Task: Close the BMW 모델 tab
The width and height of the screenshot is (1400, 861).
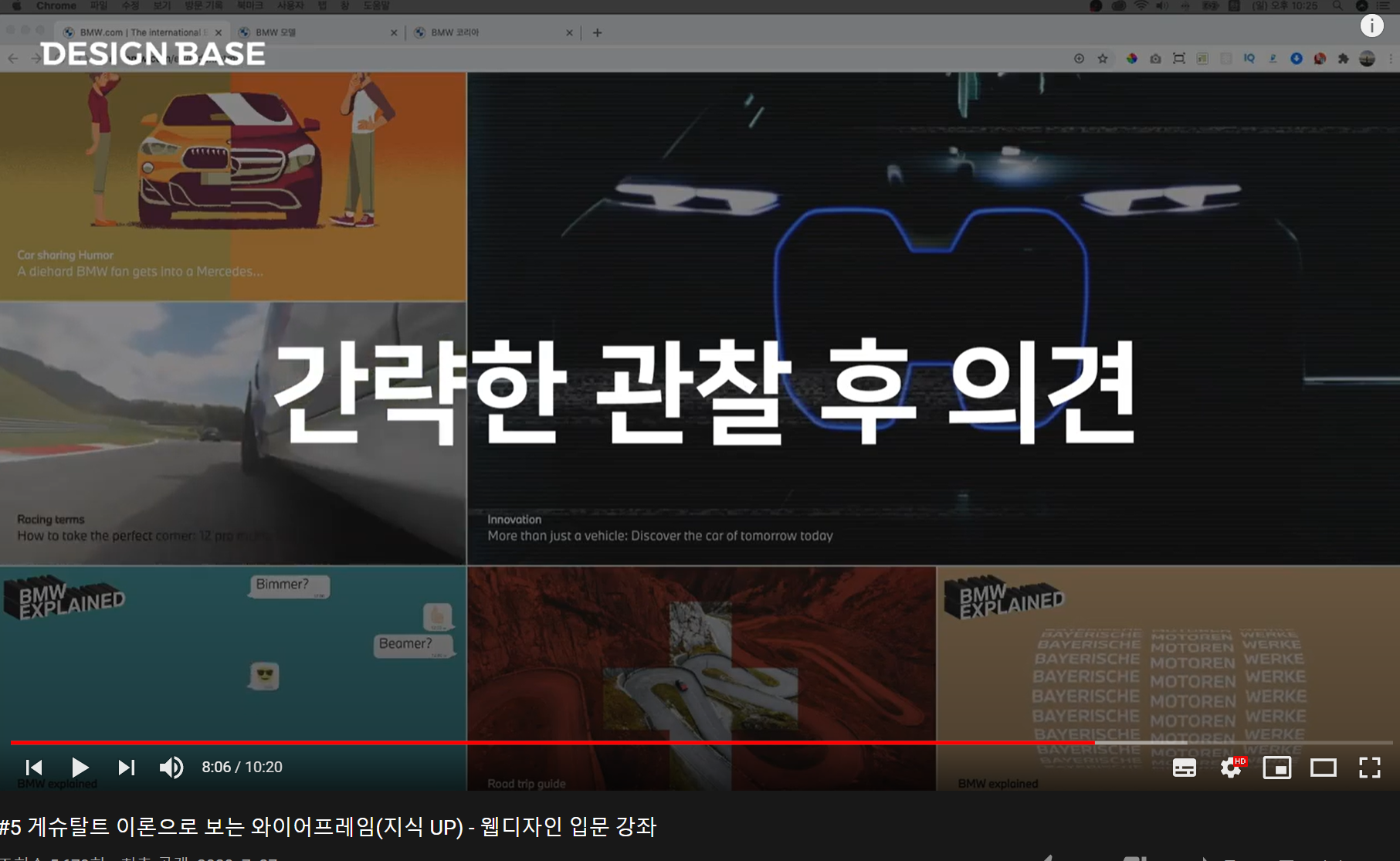Action: (x=394, y=32)
